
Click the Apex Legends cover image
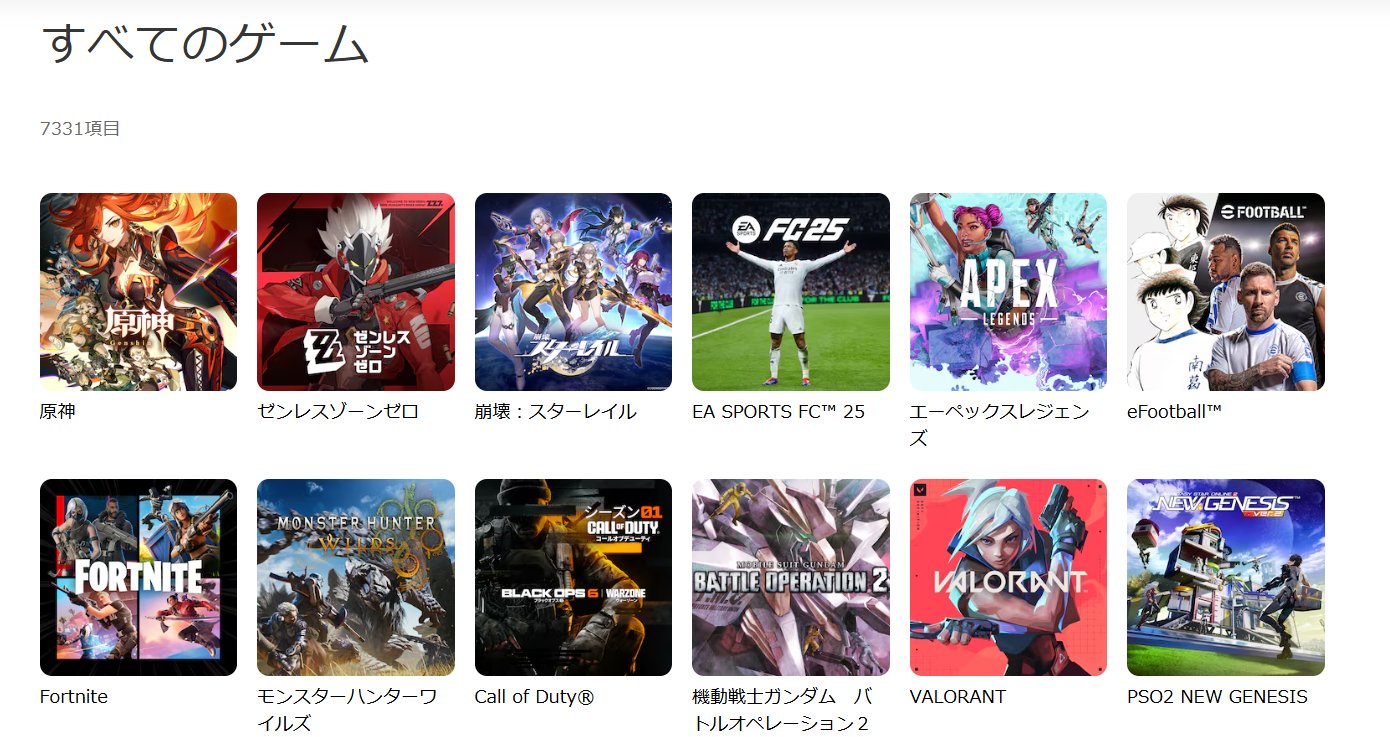point(1008,292)
